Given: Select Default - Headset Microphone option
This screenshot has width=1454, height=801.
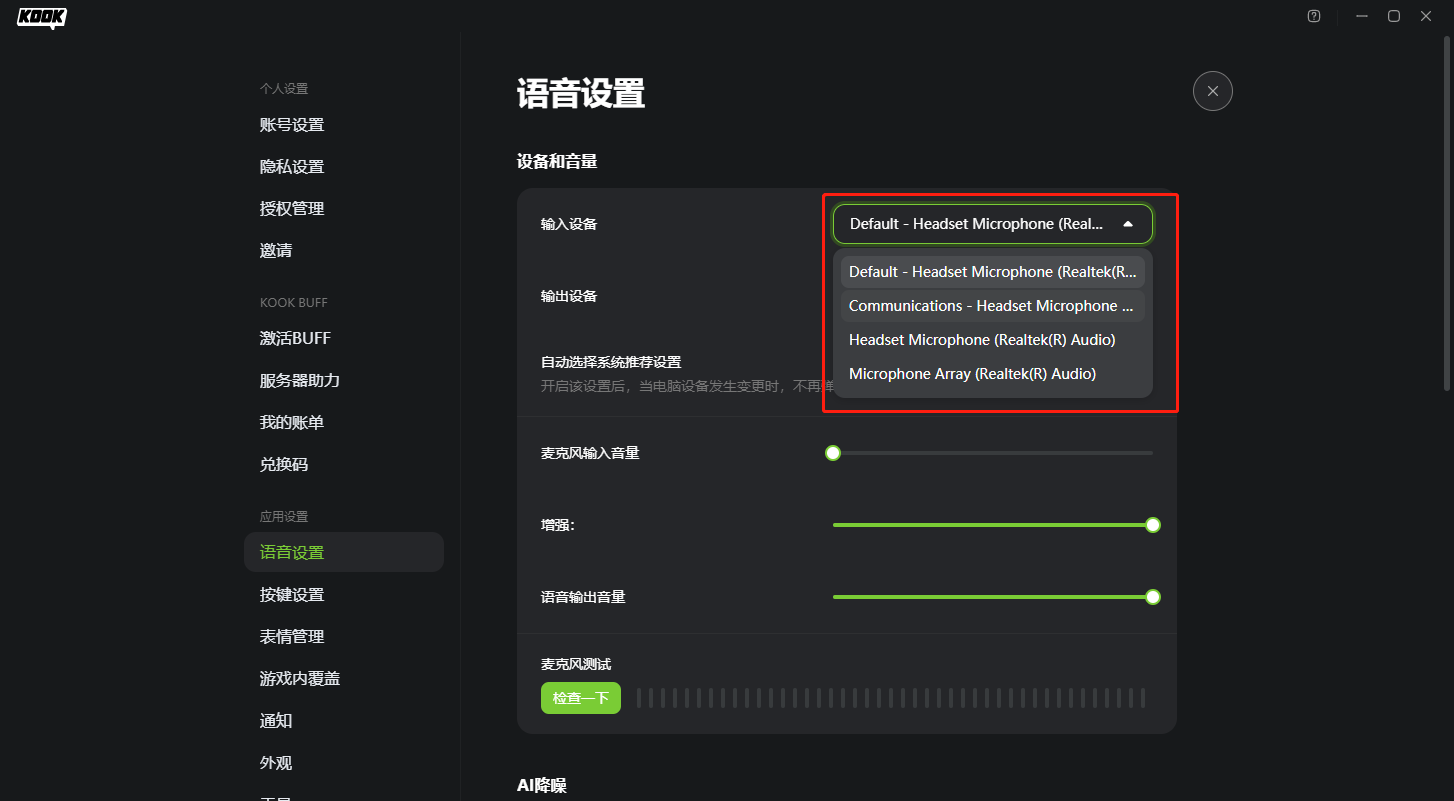Looking at the screenshot, I should pos(993,272).
